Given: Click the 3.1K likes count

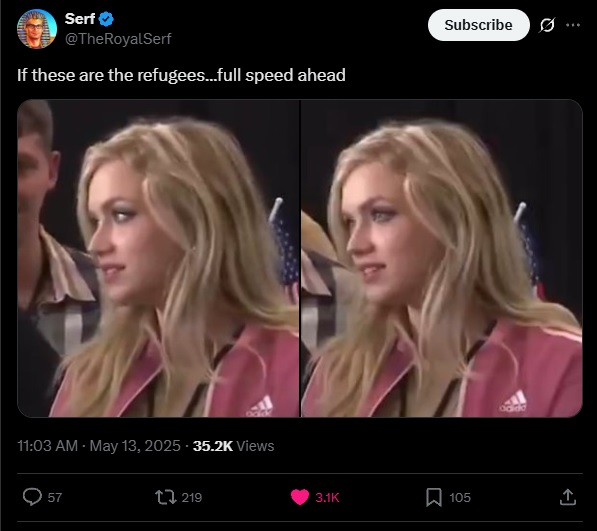Looking at the screenshot, I should point(327,498).
